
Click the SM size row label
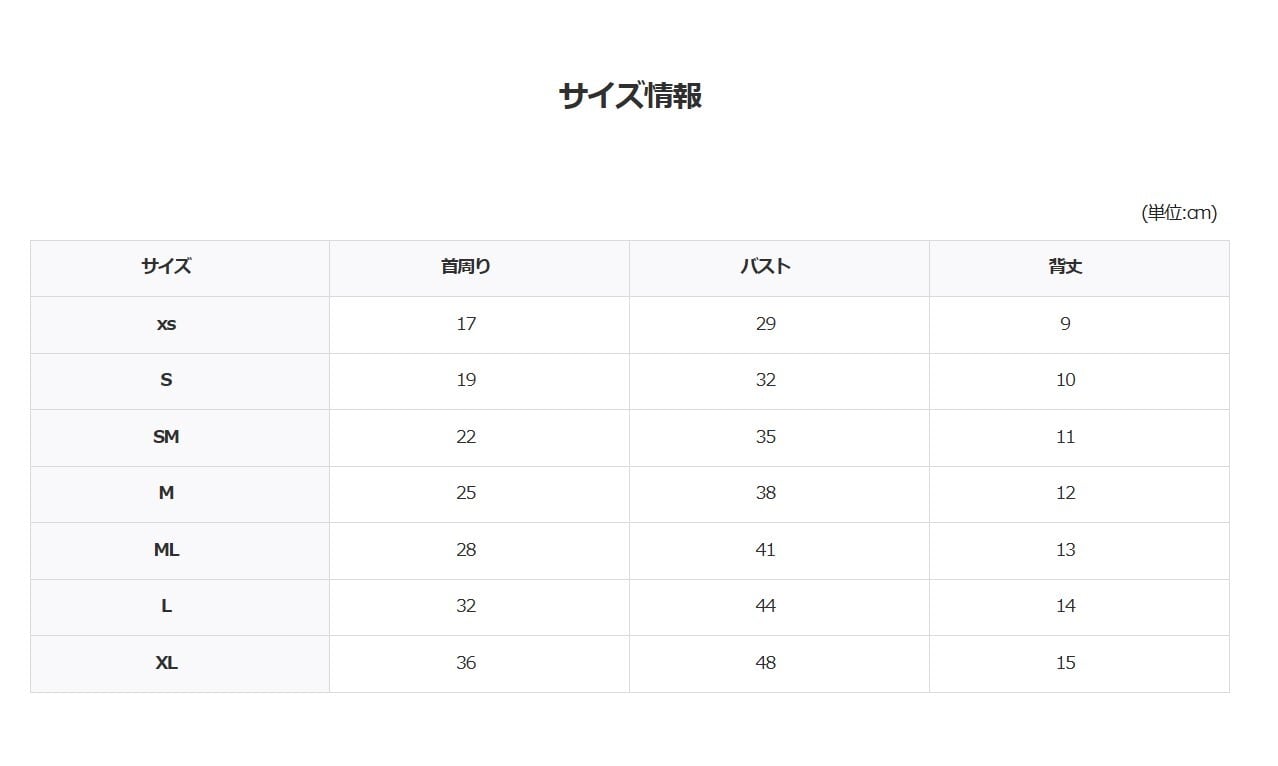pos(166,437)
